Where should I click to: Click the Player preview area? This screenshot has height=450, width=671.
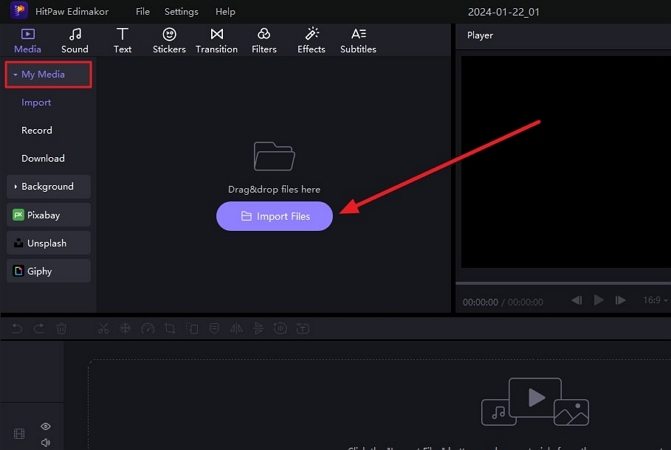(566, 162)
